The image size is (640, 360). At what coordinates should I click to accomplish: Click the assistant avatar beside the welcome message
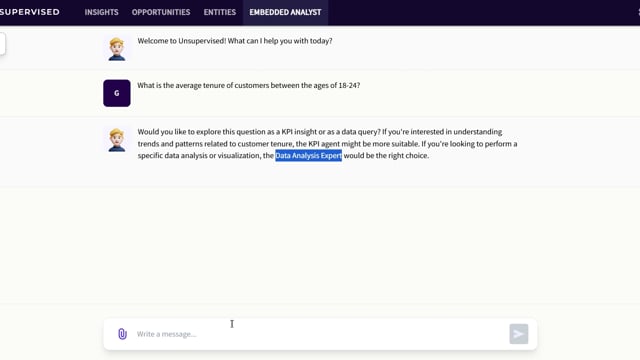(117, 49)
